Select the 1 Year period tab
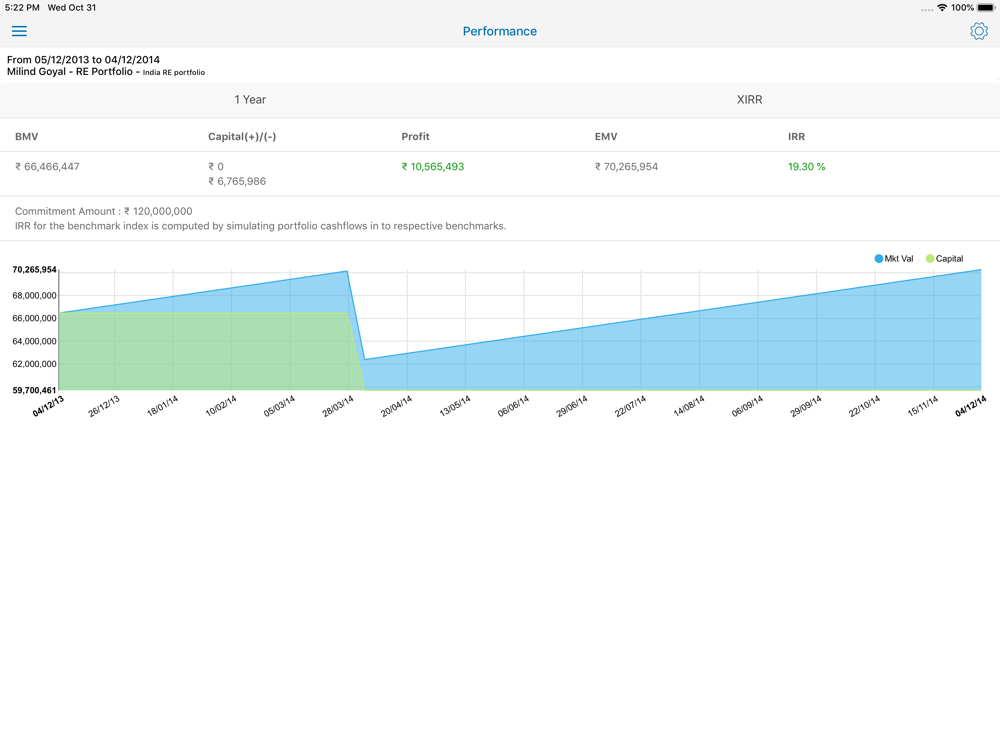 [250, 100]
